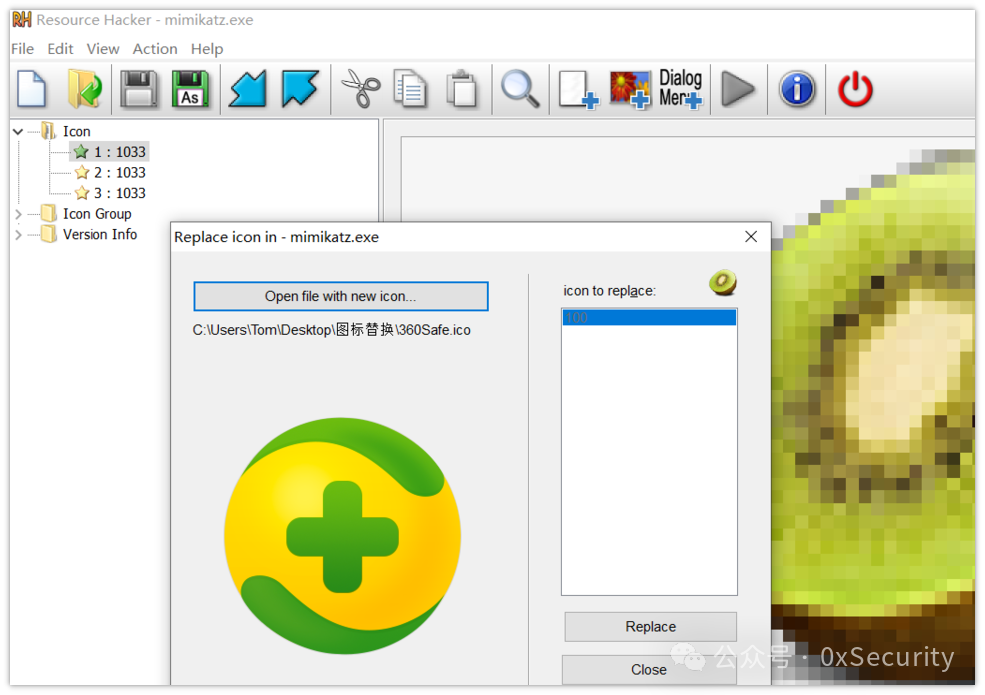Collapse the Icon tree node

(x=17, y=131)
